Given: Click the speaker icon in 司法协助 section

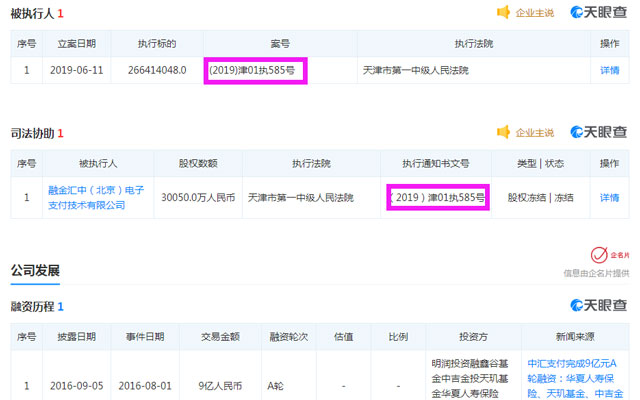Looking at the screenshot, I should (x=503, y=132).
